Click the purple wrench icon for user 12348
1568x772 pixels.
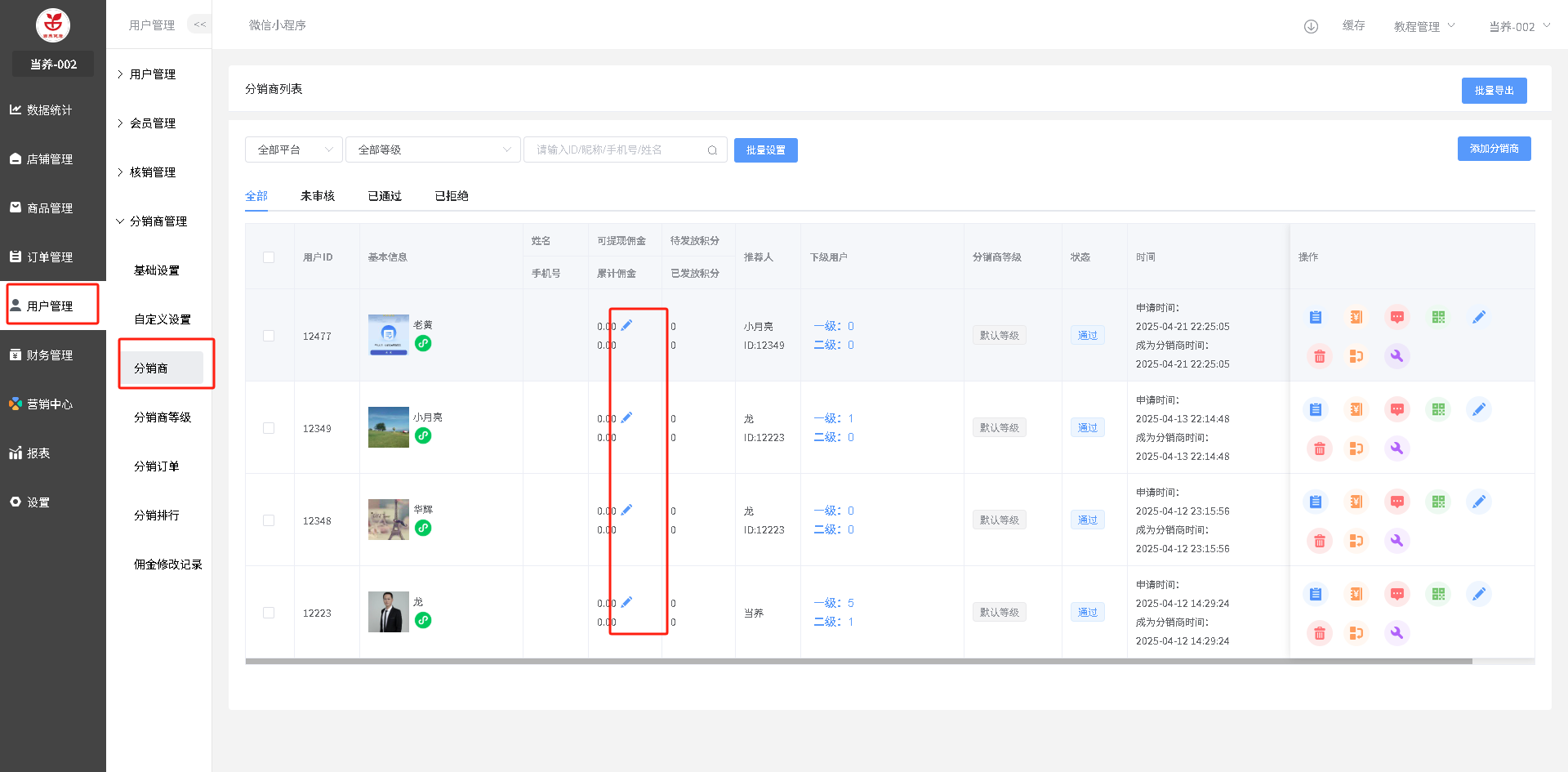point(1396,541)
